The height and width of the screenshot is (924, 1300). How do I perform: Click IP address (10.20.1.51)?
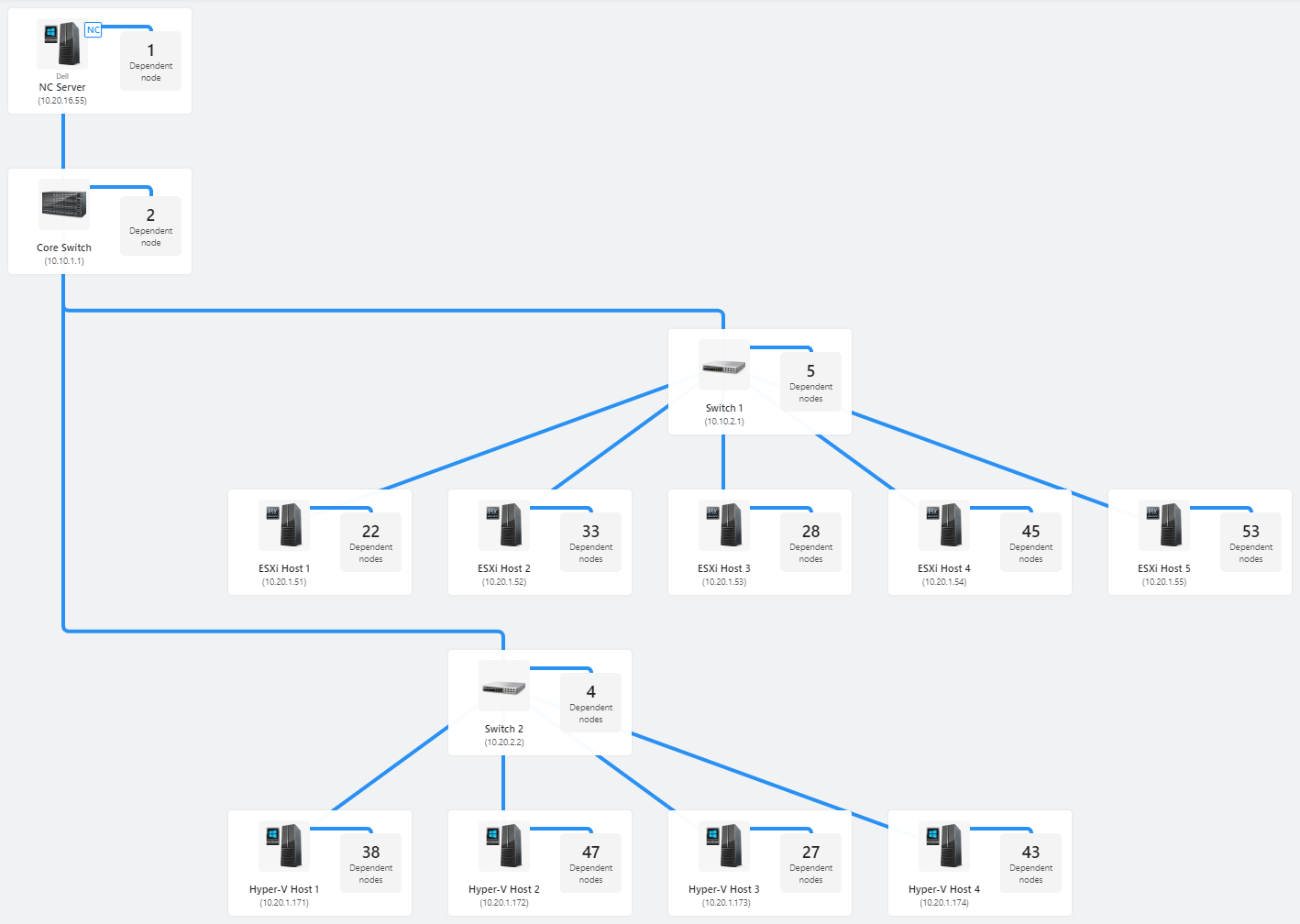click(284, 582)
